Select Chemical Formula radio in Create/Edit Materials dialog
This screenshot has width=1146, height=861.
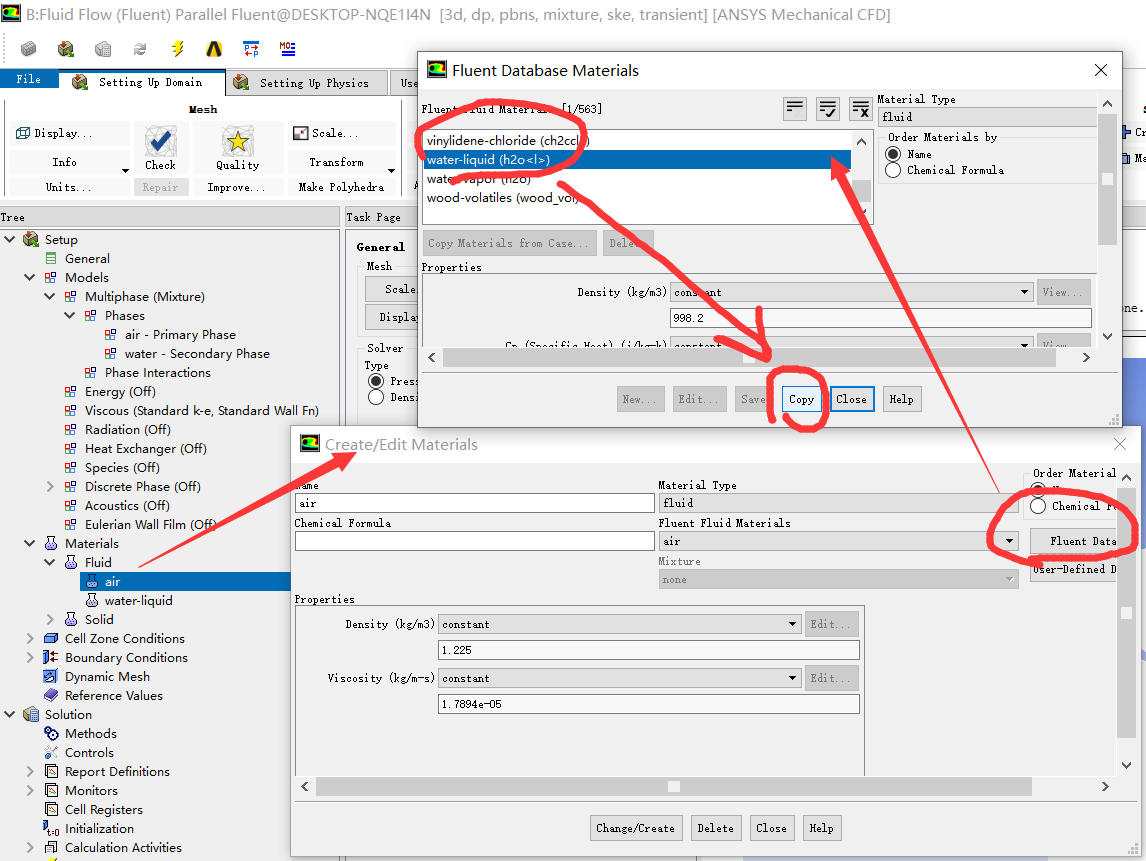tap(1038, 506)
